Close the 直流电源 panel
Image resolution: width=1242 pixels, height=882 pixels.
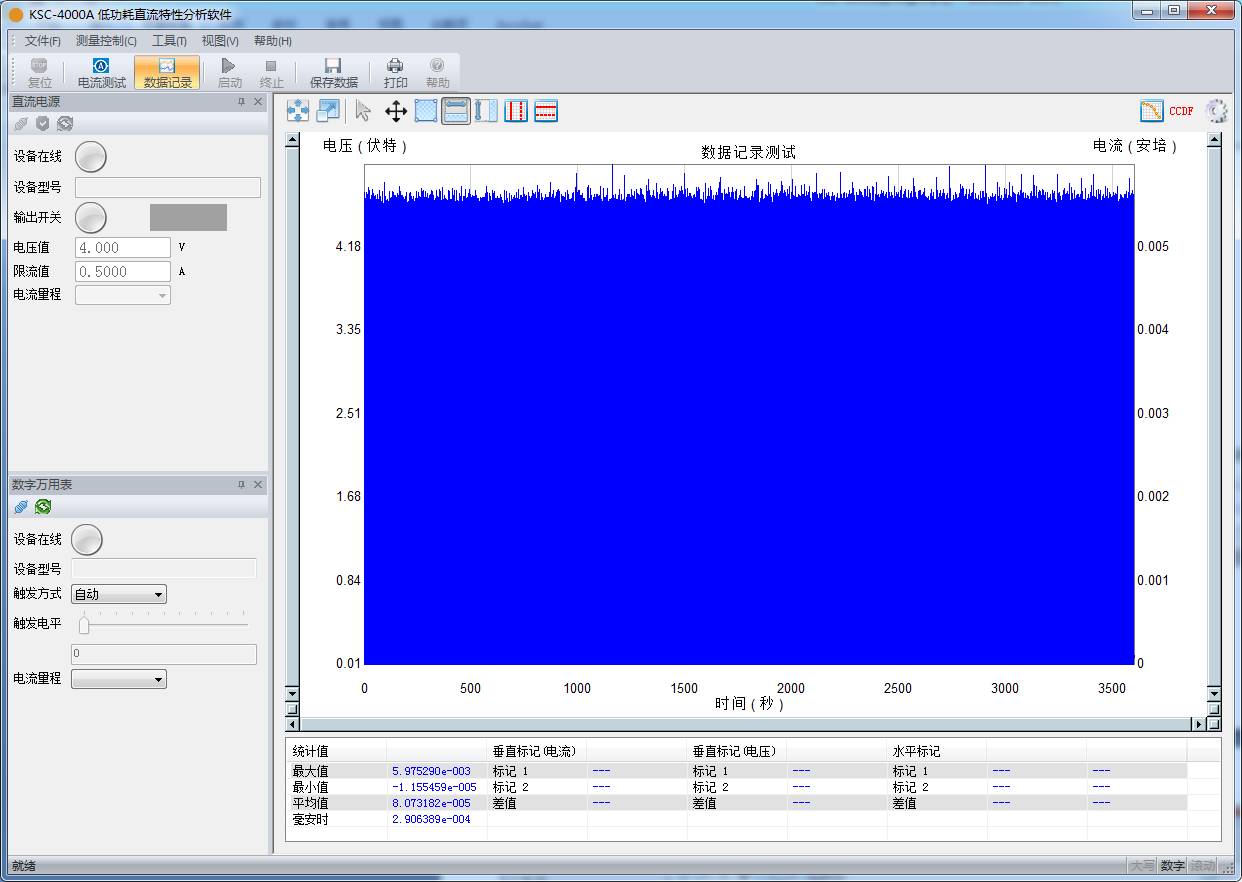click(258, 102)
